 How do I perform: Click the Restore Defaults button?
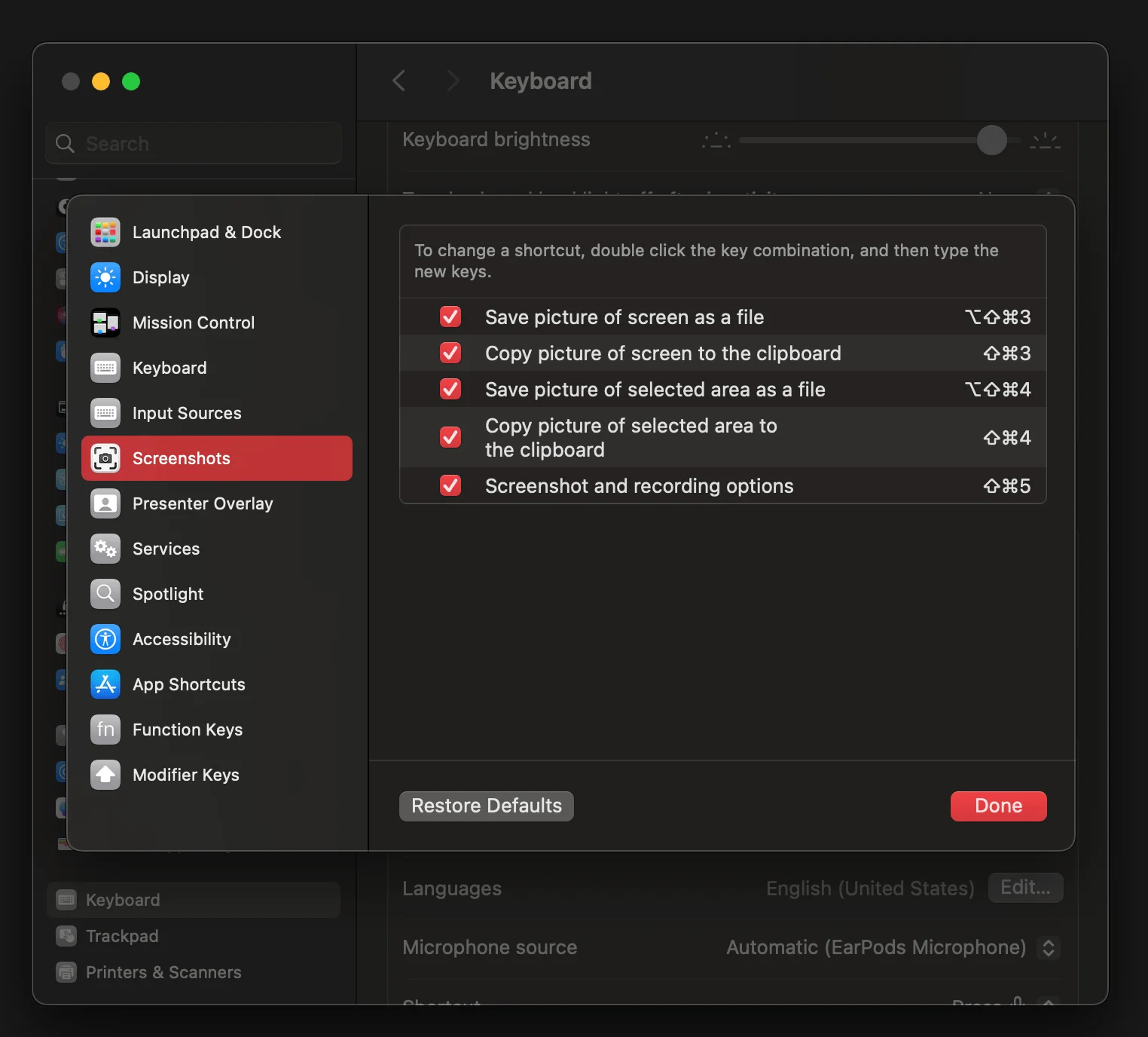(487, 806)
